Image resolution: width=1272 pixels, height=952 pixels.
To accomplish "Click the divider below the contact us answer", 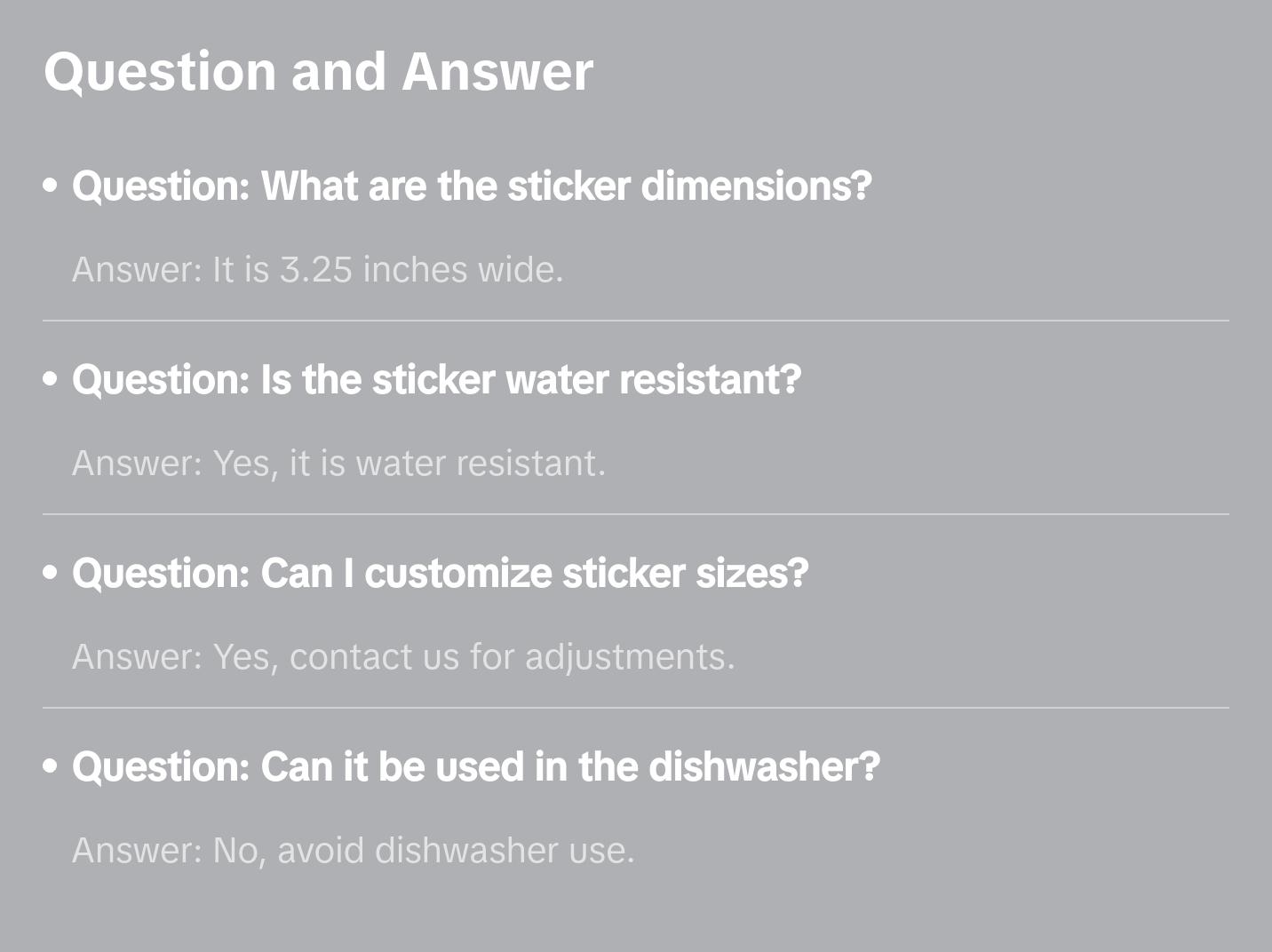I will coord(635,708).
